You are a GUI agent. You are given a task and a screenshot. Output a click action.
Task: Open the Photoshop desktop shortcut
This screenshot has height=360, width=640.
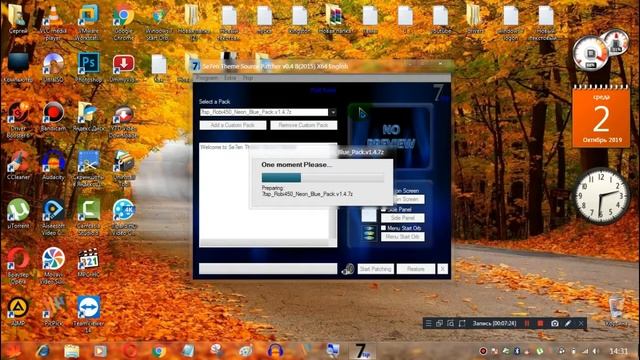pyautogui.click(x=89, y=68)
